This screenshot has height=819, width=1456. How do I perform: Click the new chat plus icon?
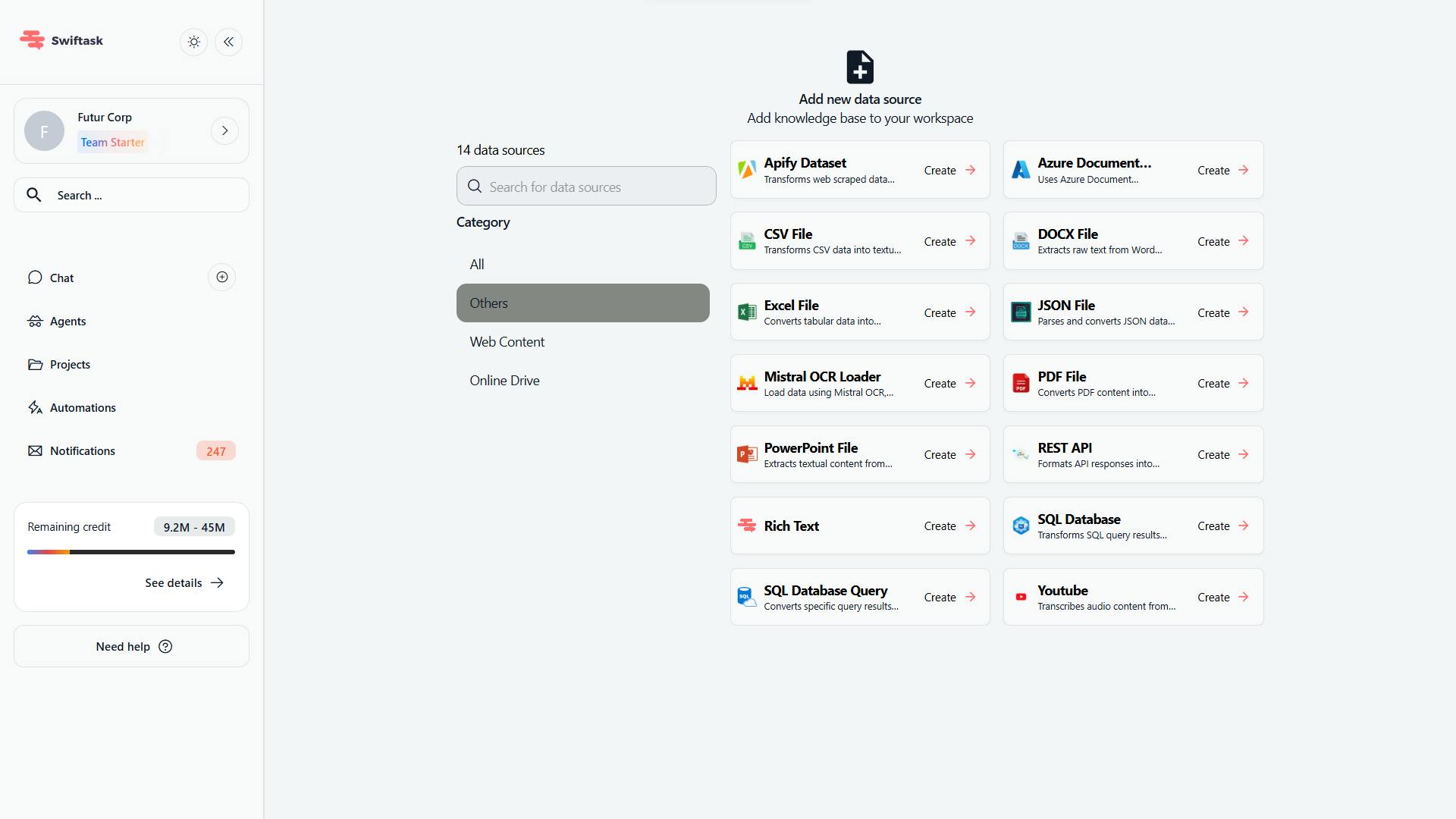pyautogui.click(x=221, y=278)
